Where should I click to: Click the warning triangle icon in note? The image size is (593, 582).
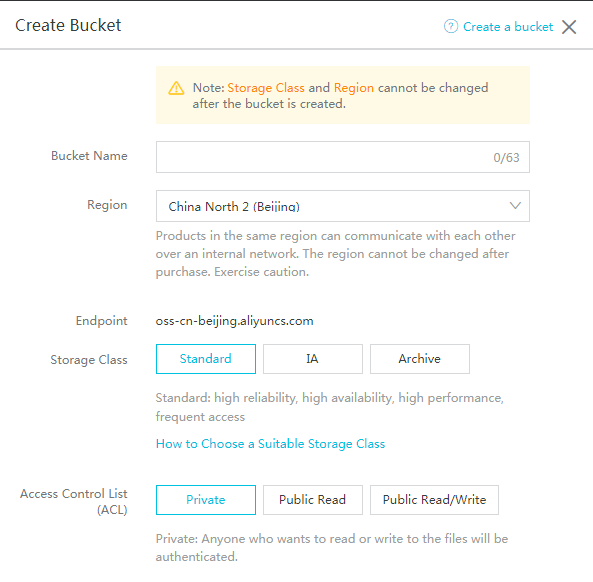[x=176, y=88]
